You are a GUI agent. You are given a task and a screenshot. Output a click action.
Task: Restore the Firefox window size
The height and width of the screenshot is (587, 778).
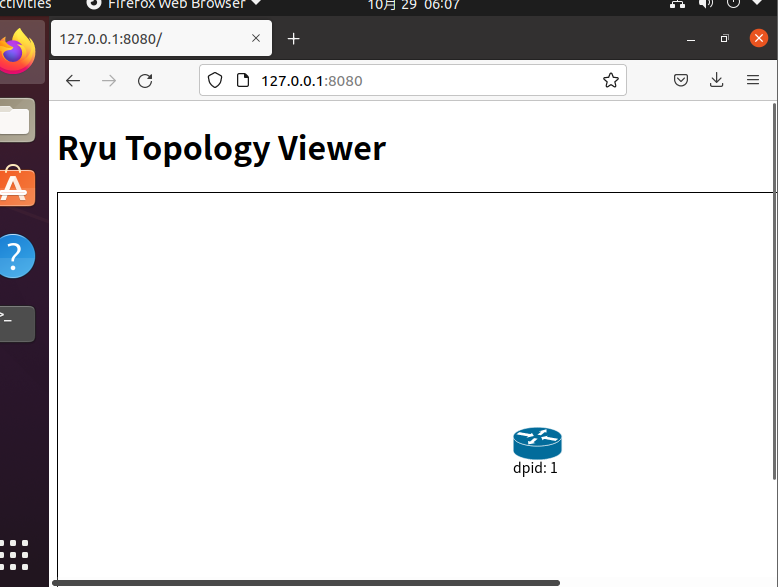pyautogui.click(x=724, y=38)
